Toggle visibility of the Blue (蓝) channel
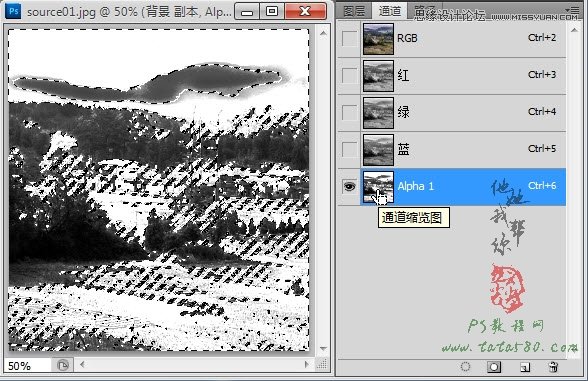588x381 pixels. (x=349, y=150)
